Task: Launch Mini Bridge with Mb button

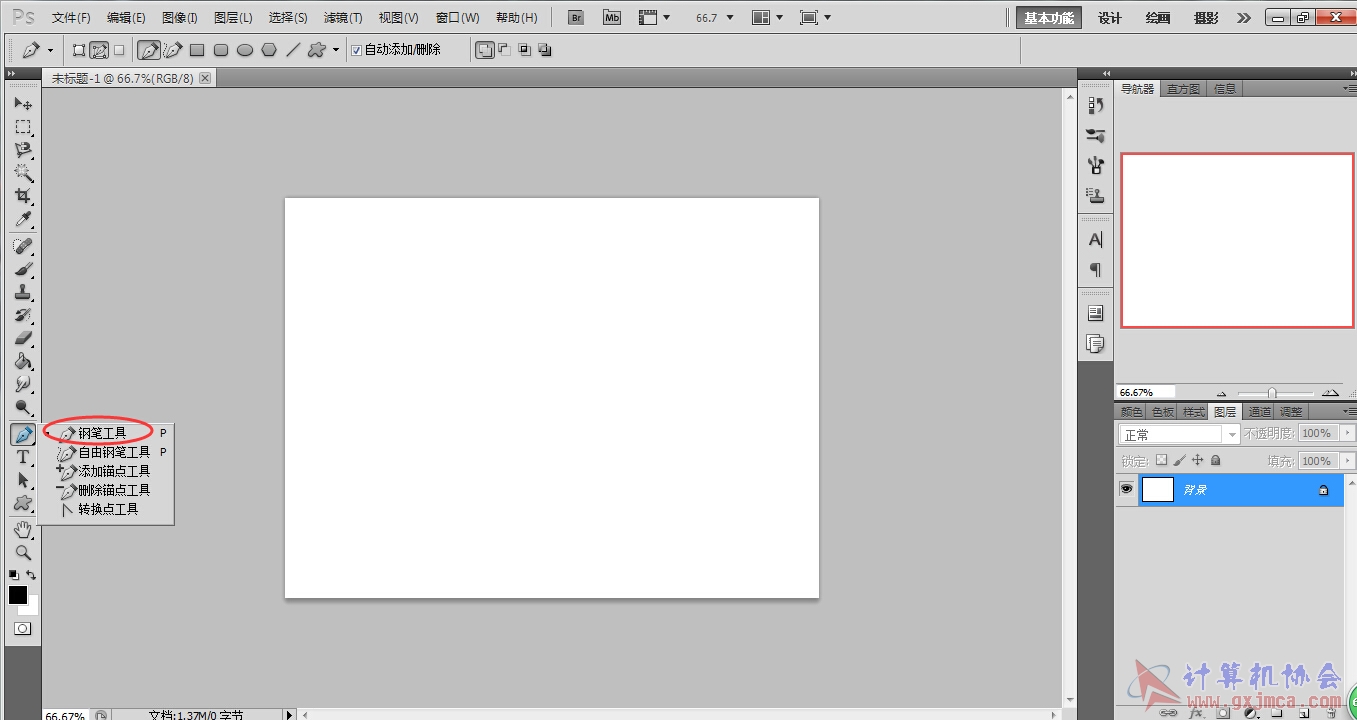Action: click(x=612, y=18)
